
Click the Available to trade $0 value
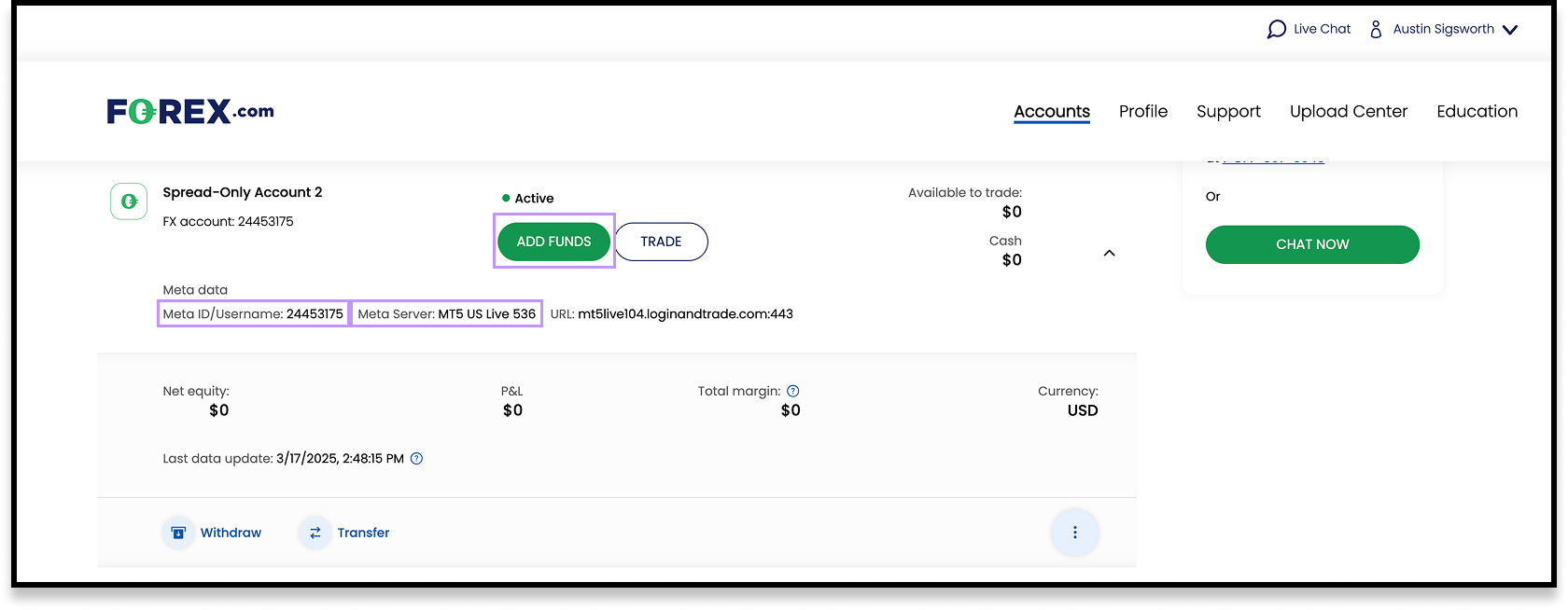(1012, 212)
